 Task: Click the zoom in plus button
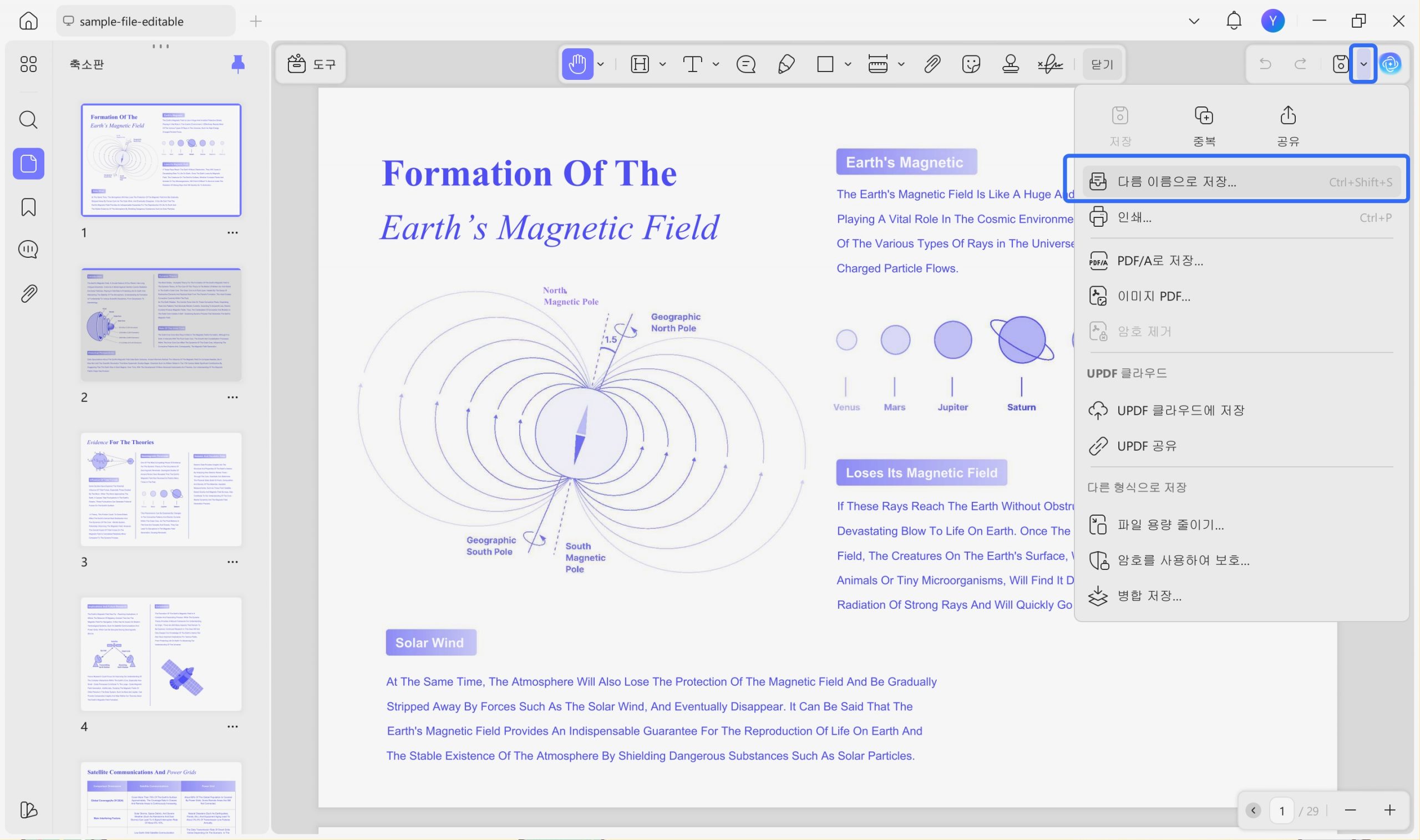(x=1389, y=810)
